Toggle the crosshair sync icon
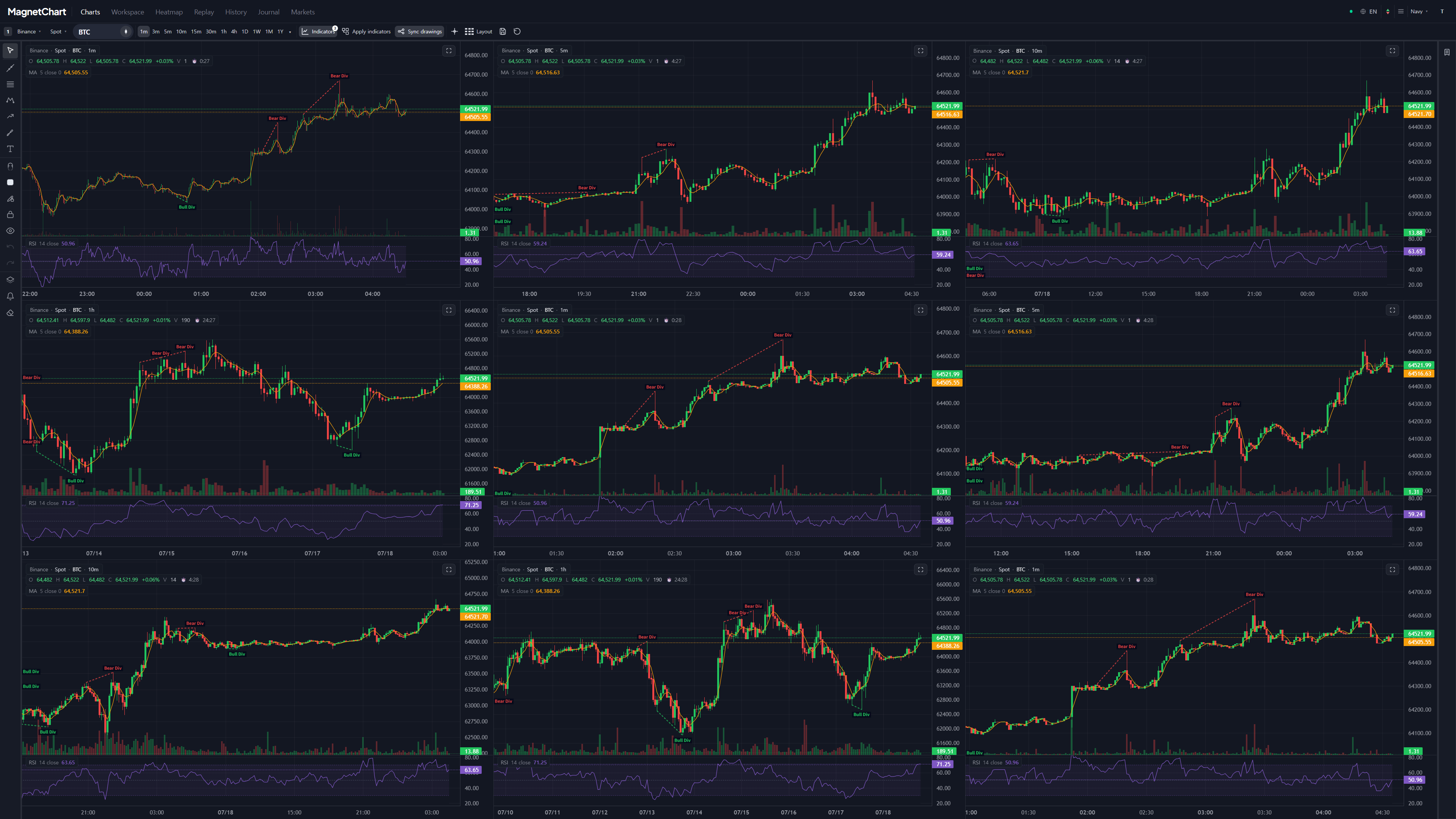The height and width of the screenshot is (819, 1456). (x=454, y=31)
